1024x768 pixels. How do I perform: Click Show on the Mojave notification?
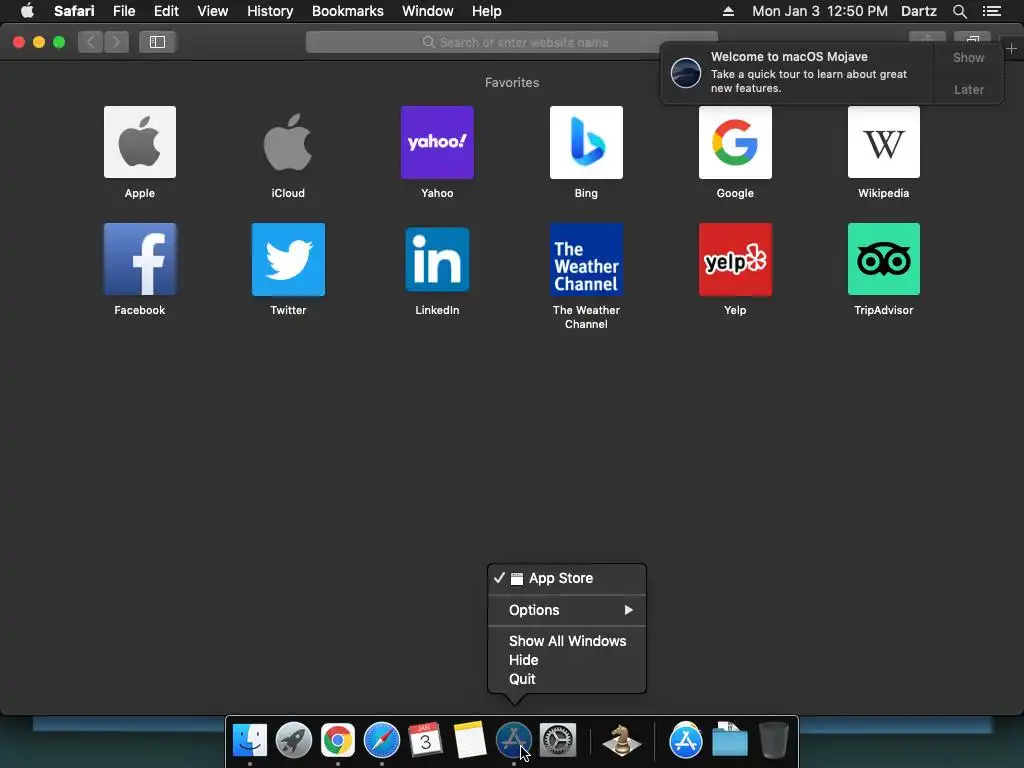point(968,57)
